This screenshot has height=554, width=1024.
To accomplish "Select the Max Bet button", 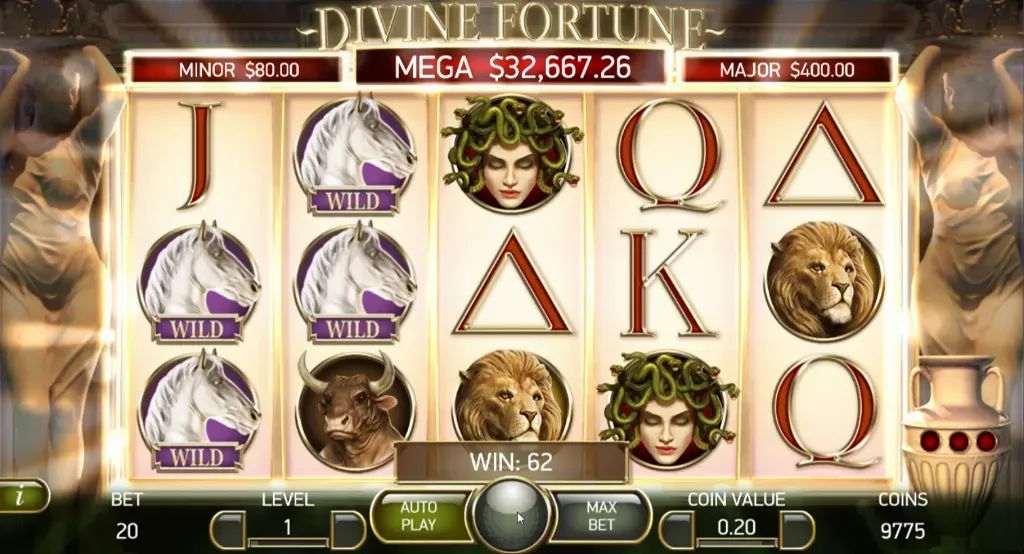I will pyautogui.click(x=600, y=515).
